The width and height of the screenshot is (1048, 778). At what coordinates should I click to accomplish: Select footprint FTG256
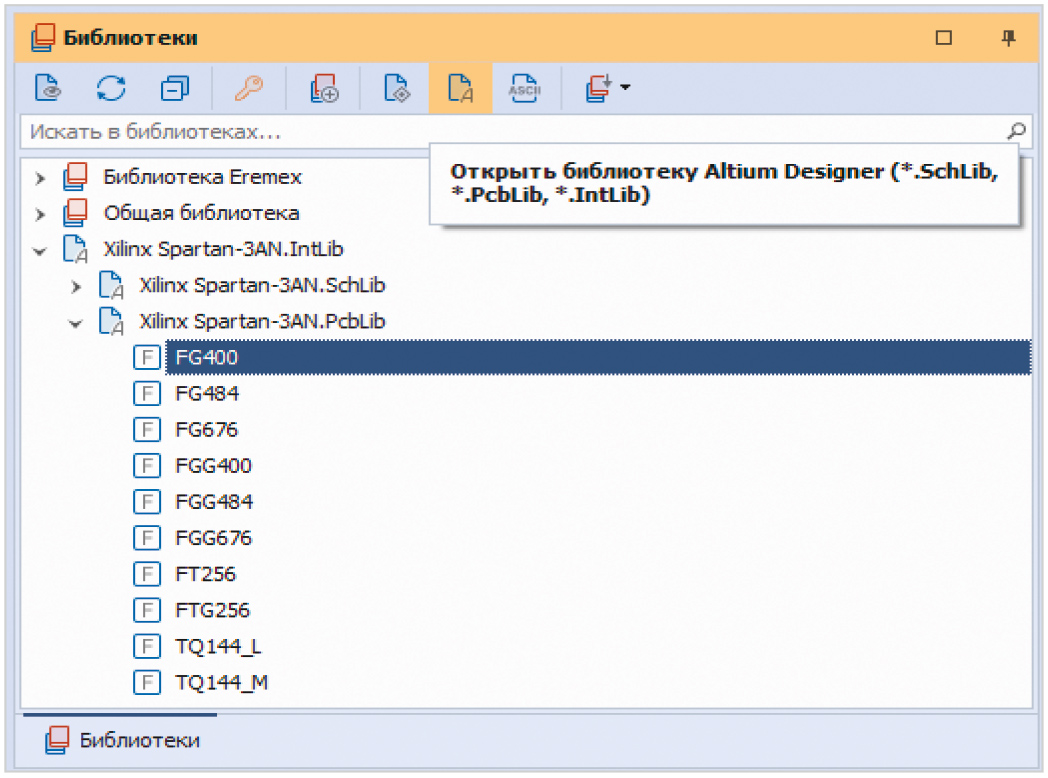point(212,610)
